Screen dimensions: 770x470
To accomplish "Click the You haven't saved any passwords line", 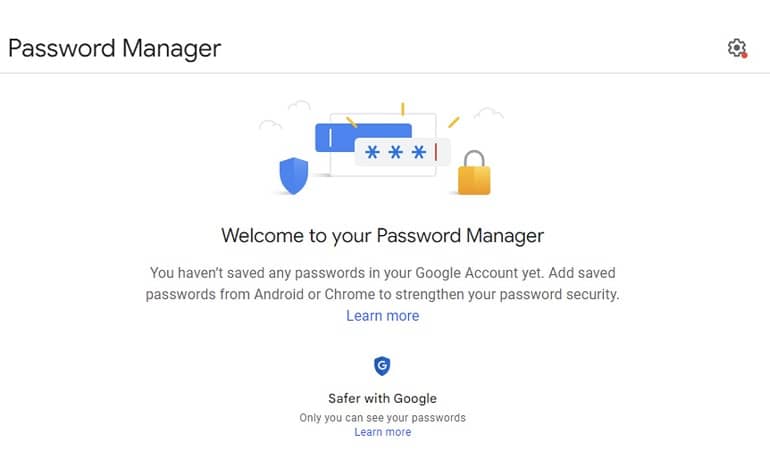I will click(x=382, y=272).
